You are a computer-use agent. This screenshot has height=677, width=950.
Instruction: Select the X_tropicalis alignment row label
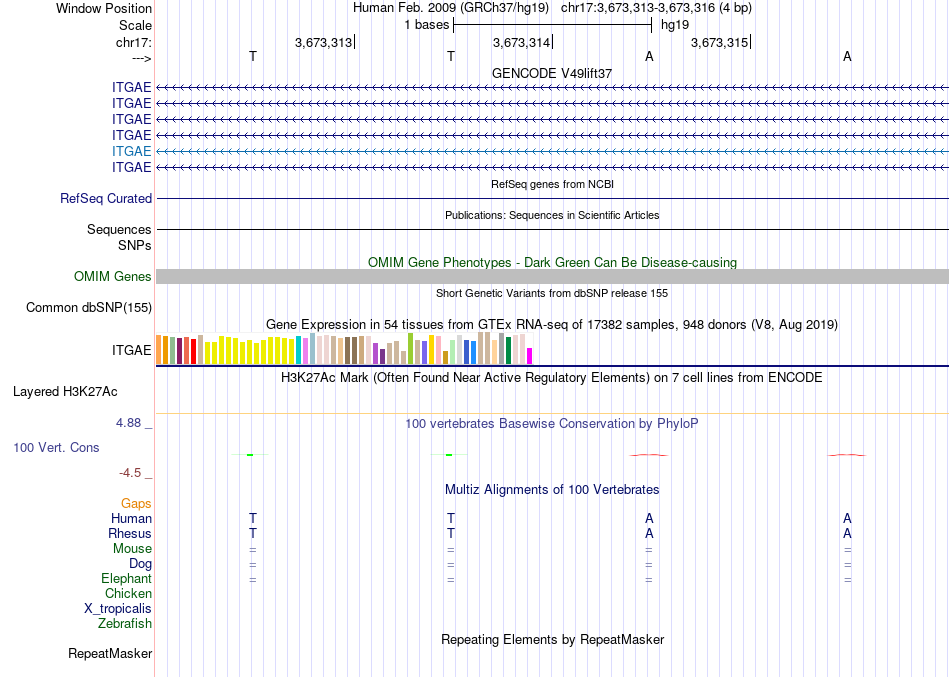118,609
